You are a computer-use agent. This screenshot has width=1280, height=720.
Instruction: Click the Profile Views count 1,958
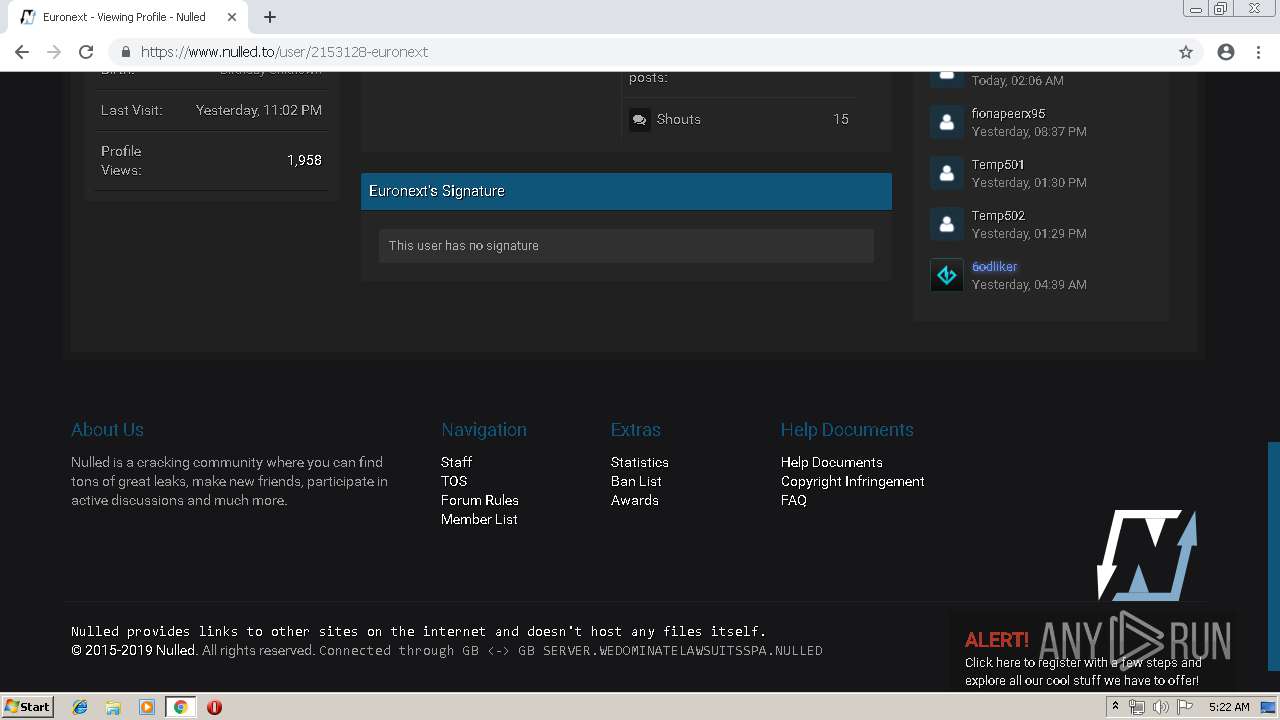304,160
